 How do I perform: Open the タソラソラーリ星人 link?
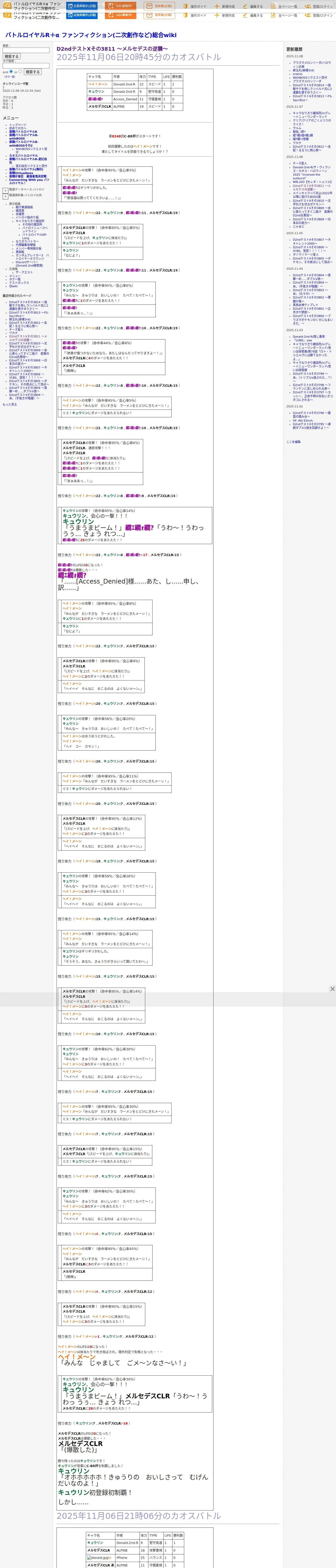[x=305, y=255]
